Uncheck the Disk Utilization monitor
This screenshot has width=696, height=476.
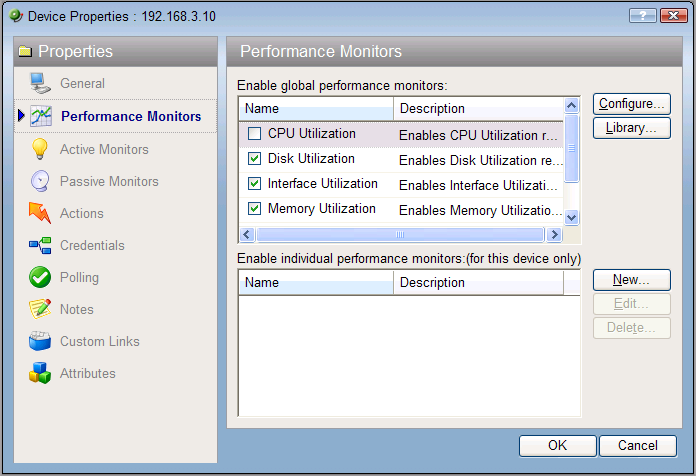coord(254,159)
